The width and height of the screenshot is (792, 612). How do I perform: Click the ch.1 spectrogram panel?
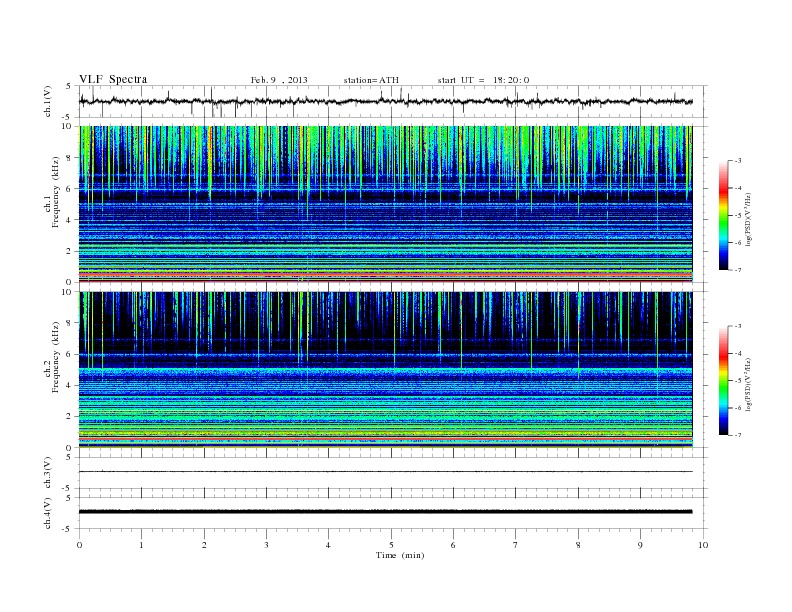(x=385, y=204)
